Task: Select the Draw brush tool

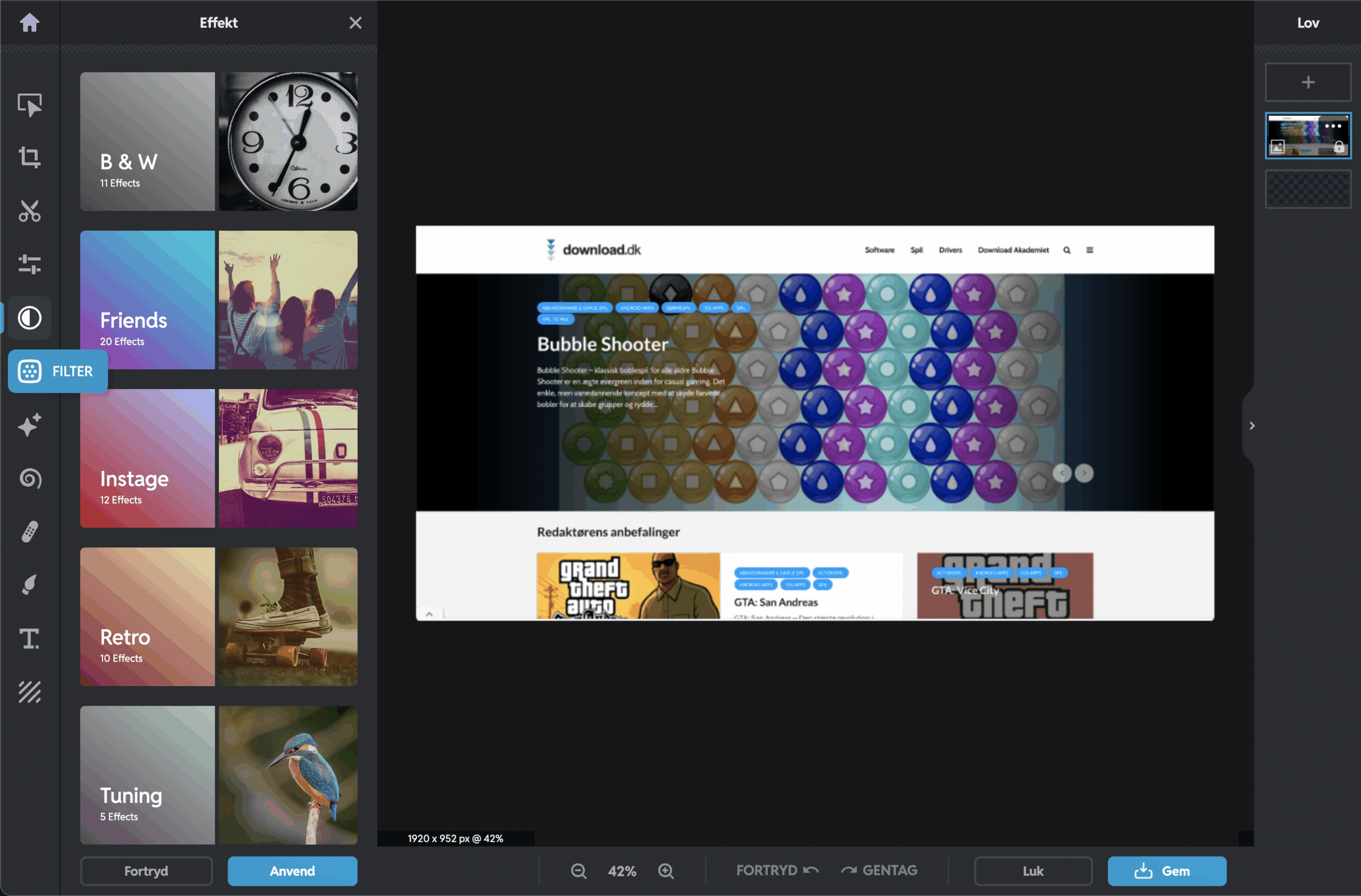Action: [29, 585]
